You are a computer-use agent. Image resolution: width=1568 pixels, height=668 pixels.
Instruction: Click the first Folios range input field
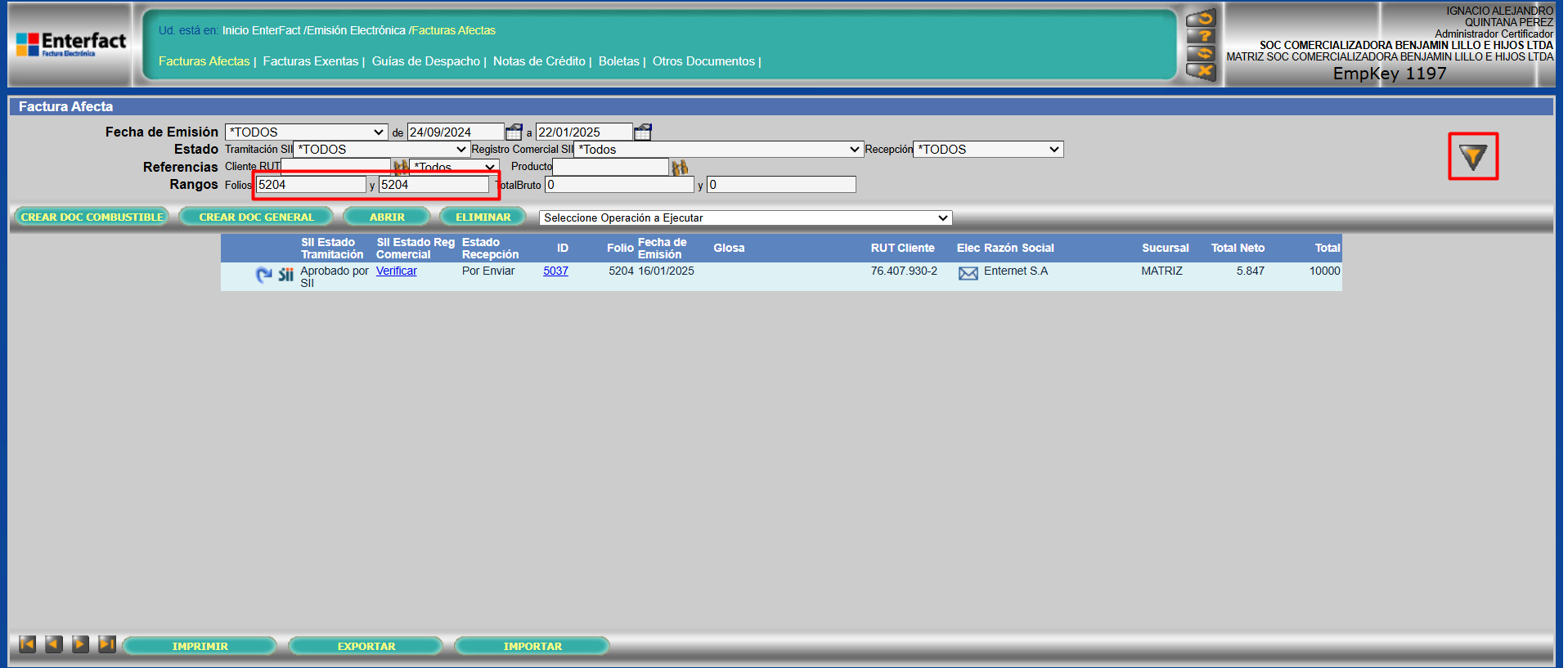pyautogui.click(x=311, y=185)
